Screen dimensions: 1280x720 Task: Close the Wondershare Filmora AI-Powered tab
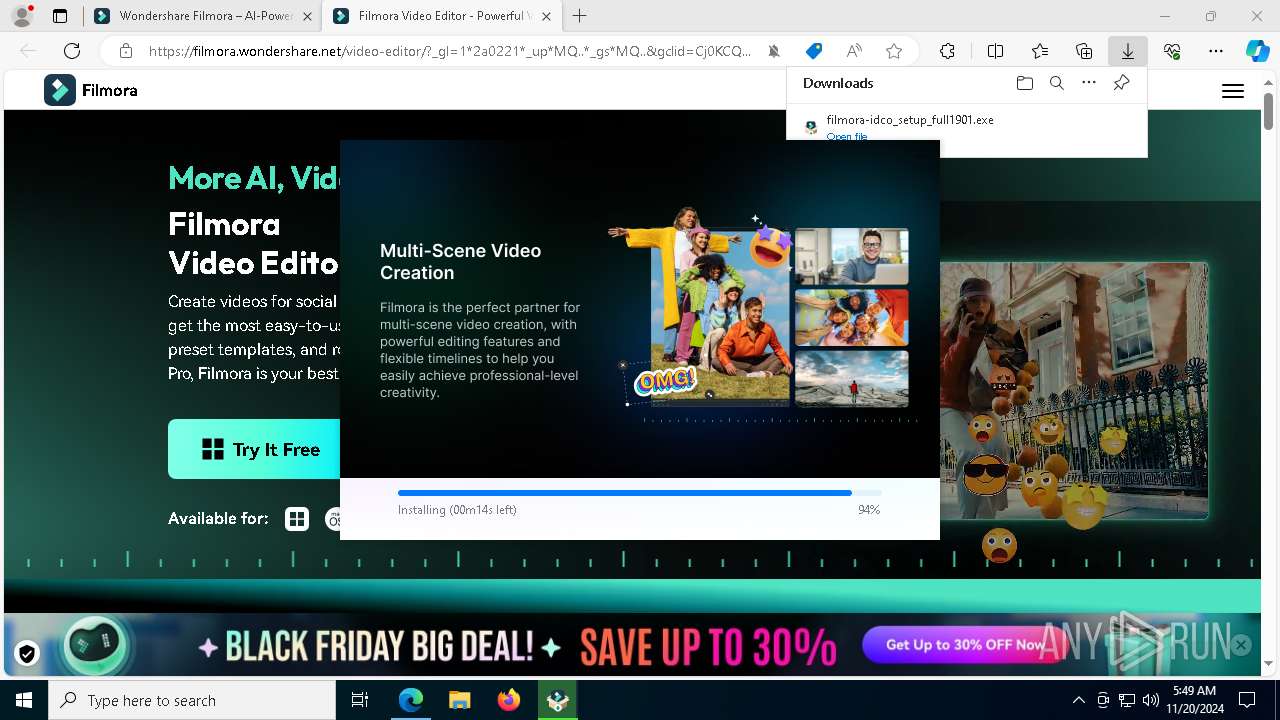coord(306,16)
